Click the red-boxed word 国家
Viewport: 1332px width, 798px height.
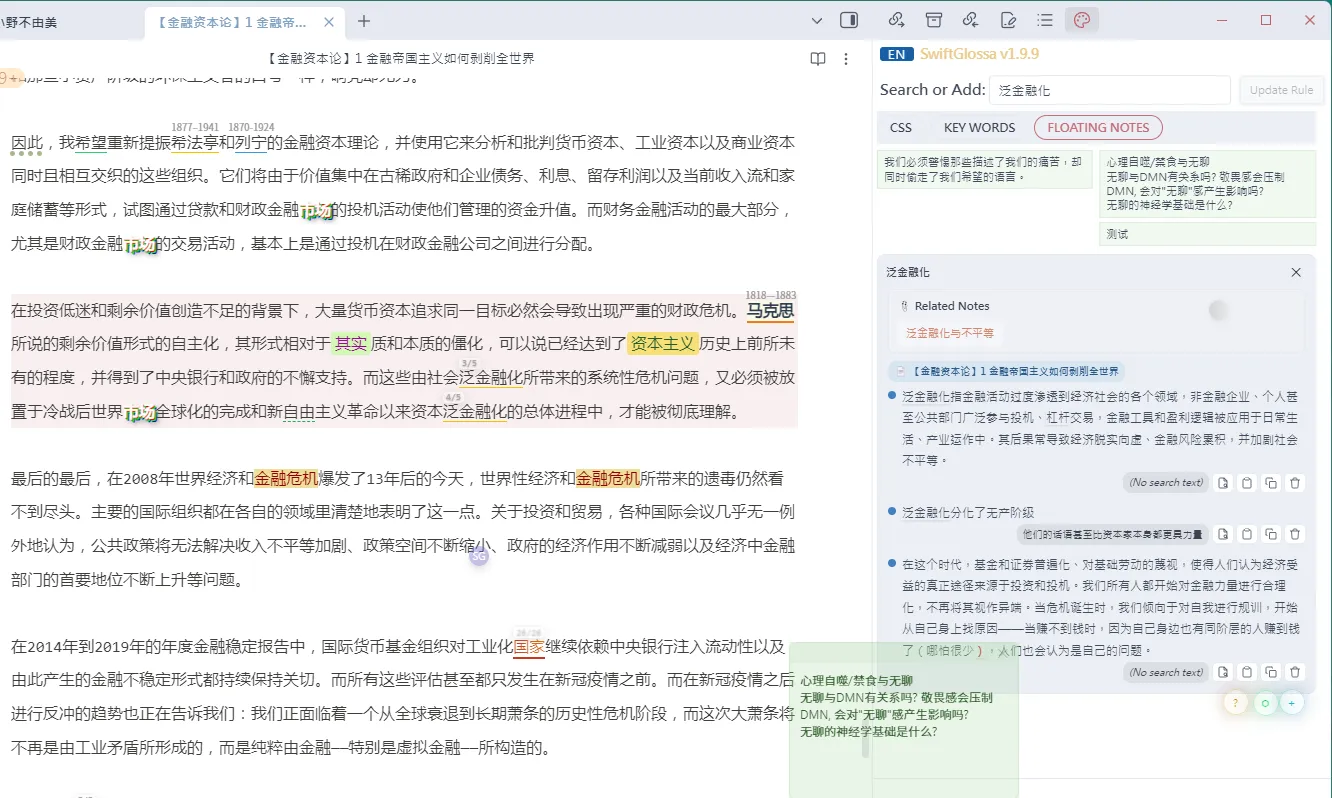529,646
